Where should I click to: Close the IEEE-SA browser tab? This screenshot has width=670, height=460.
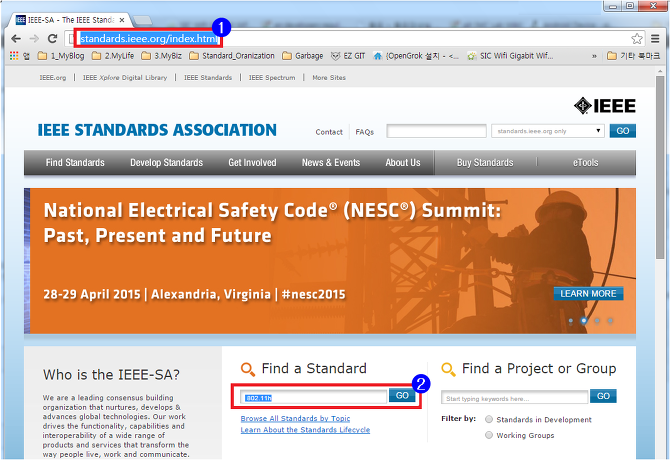[x=122, y=20]
